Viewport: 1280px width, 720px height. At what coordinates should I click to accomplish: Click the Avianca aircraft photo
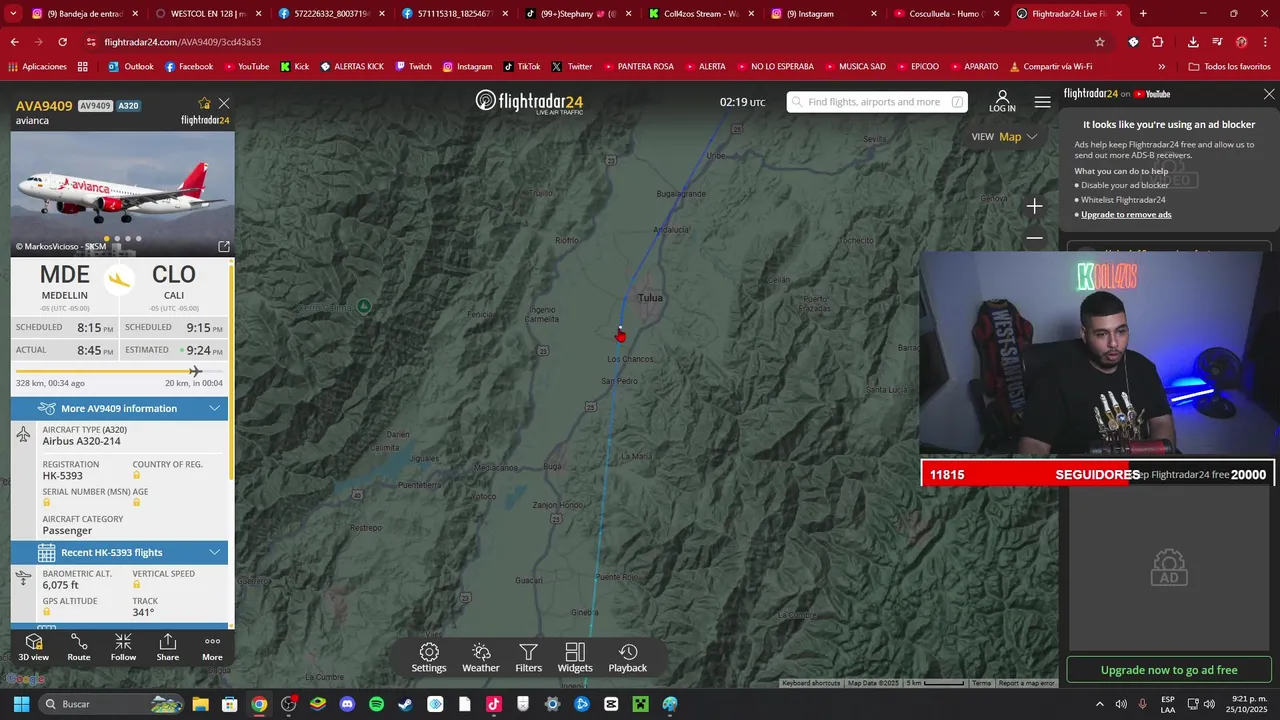[x=123, y=194]
